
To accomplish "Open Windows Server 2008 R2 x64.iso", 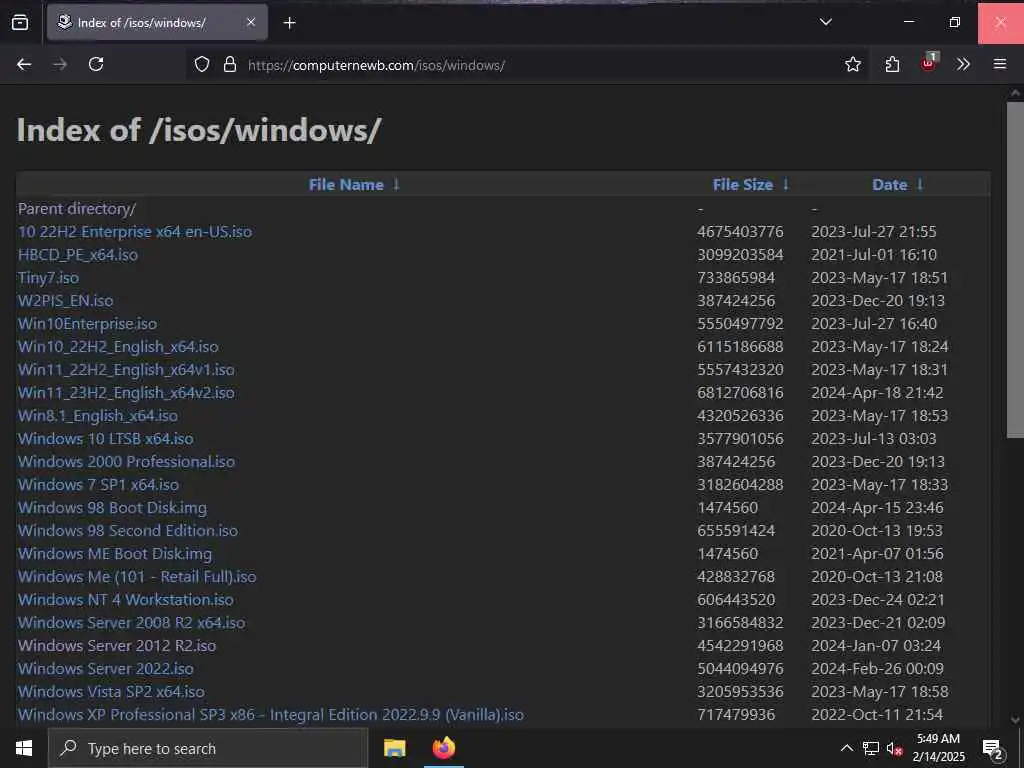I will 132,622.
